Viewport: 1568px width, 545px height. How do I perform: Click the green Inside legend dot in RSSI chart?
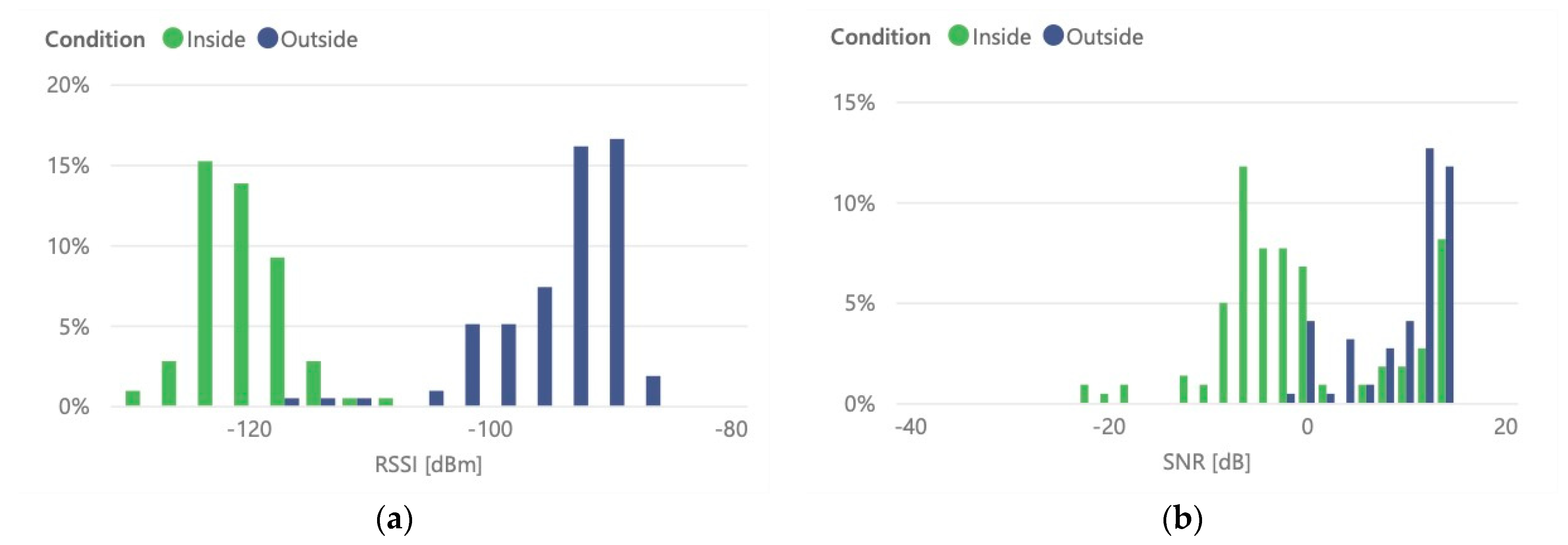(173, 38)
